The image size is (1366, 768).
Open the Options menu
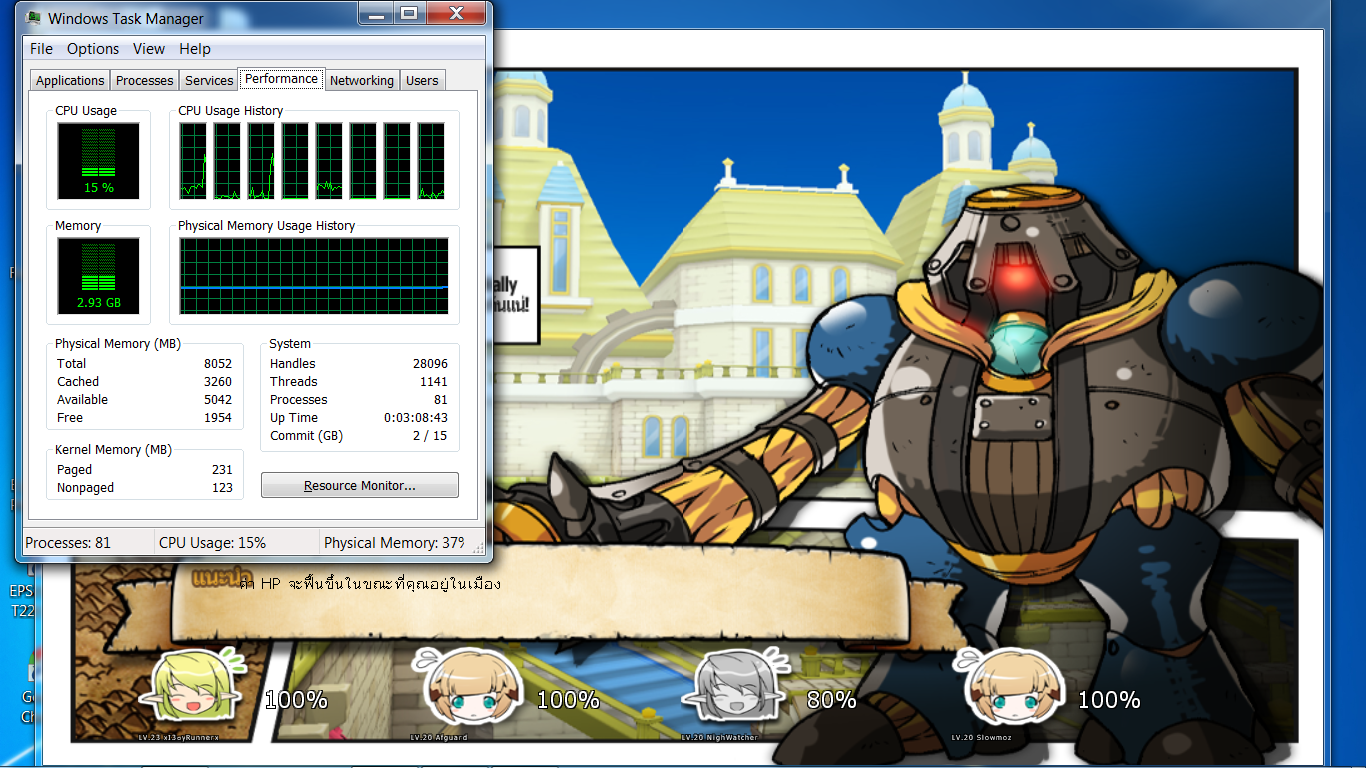click(x=93, y=49)
